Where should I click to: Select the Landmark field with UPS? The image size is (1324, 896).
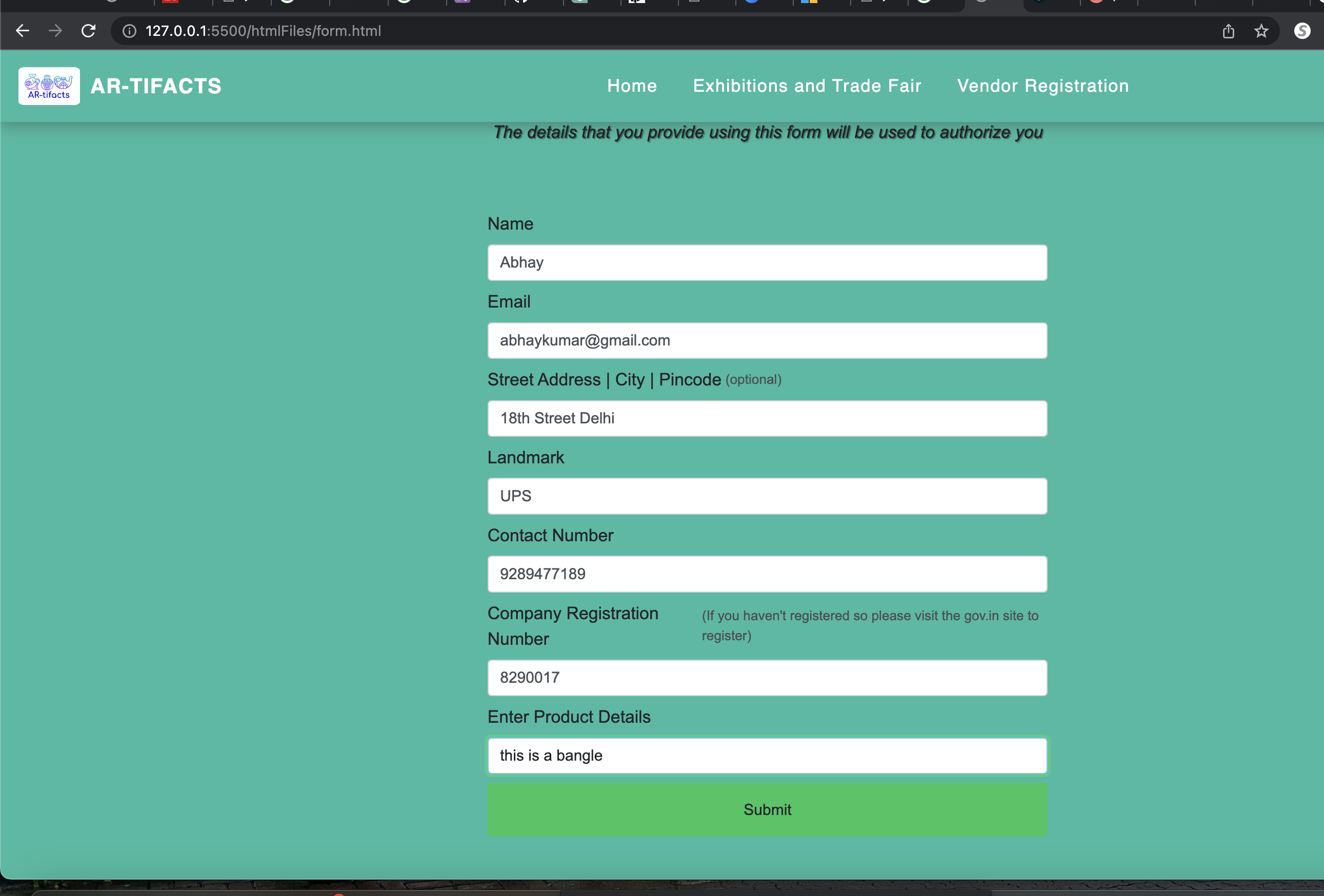[x=767, y=496]
